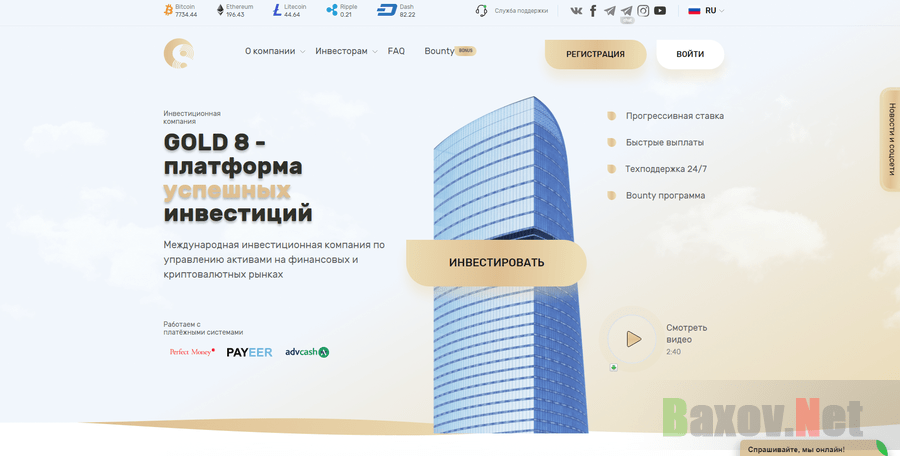Click the Bitcoin rate icon
Viewport: 900px width, 456px height.
pos(168,10)
